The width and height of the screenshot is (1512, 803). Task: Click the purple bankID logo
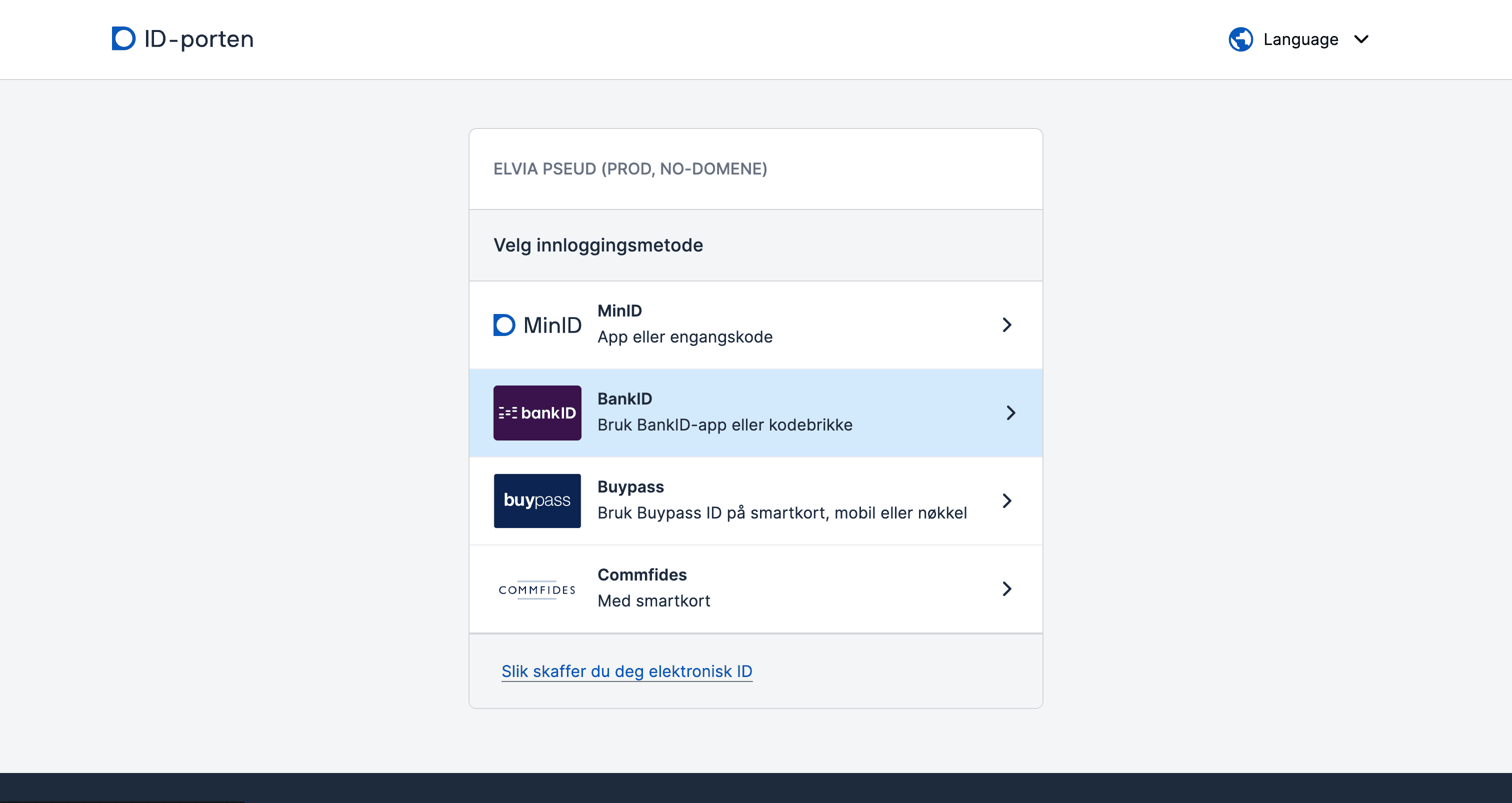click(537, 412)
